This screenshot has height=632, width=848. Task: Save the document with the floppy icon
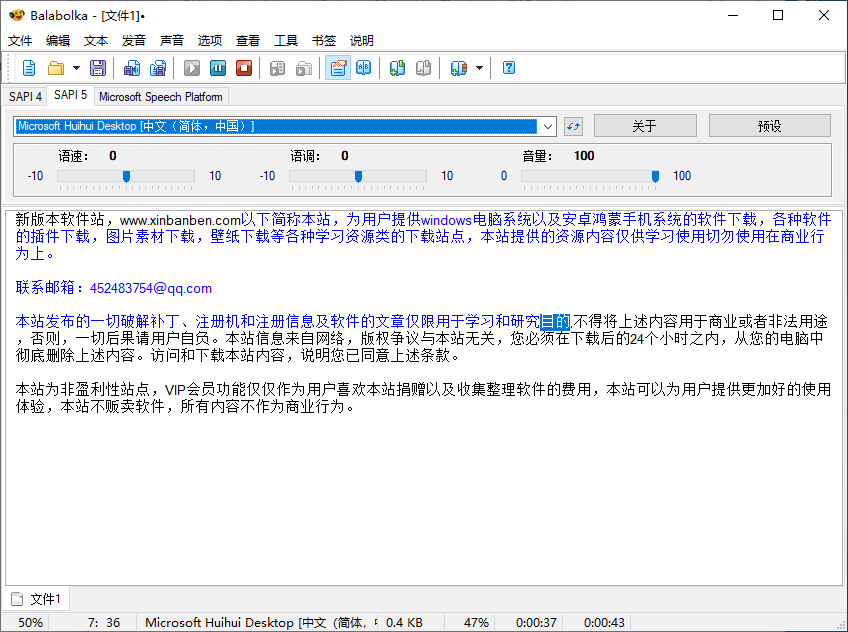(x=98, y=68)
